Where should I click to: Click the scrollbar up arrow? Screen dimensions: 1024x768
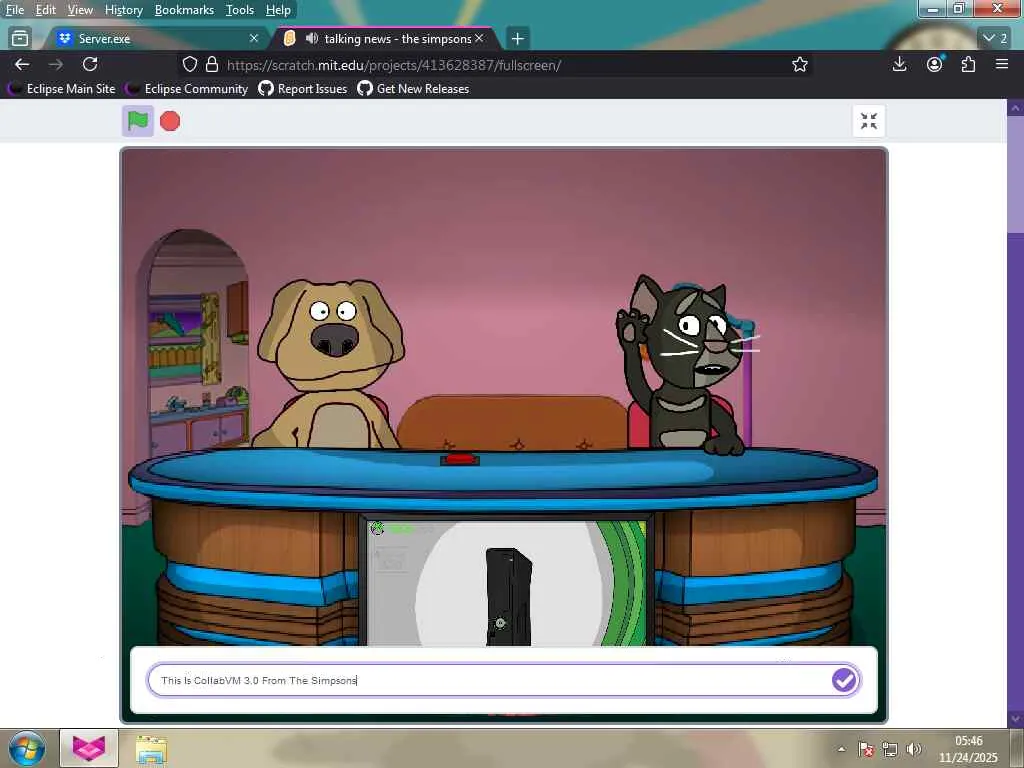[x=1015, y=108]
